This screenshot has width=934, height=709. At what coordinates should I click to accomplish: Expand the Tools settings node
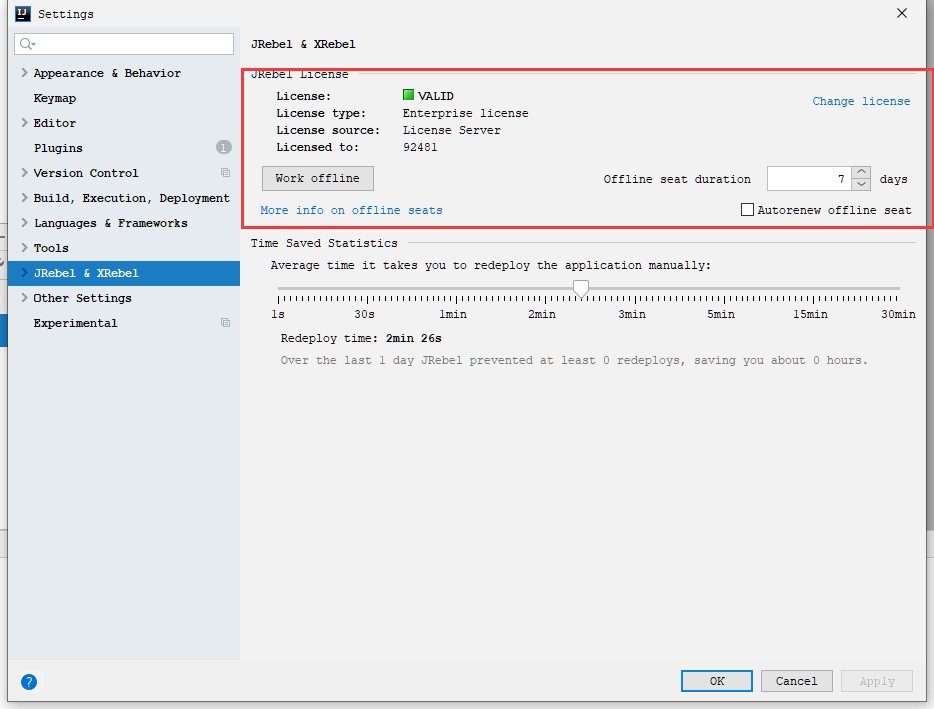[x=24, y=248]
